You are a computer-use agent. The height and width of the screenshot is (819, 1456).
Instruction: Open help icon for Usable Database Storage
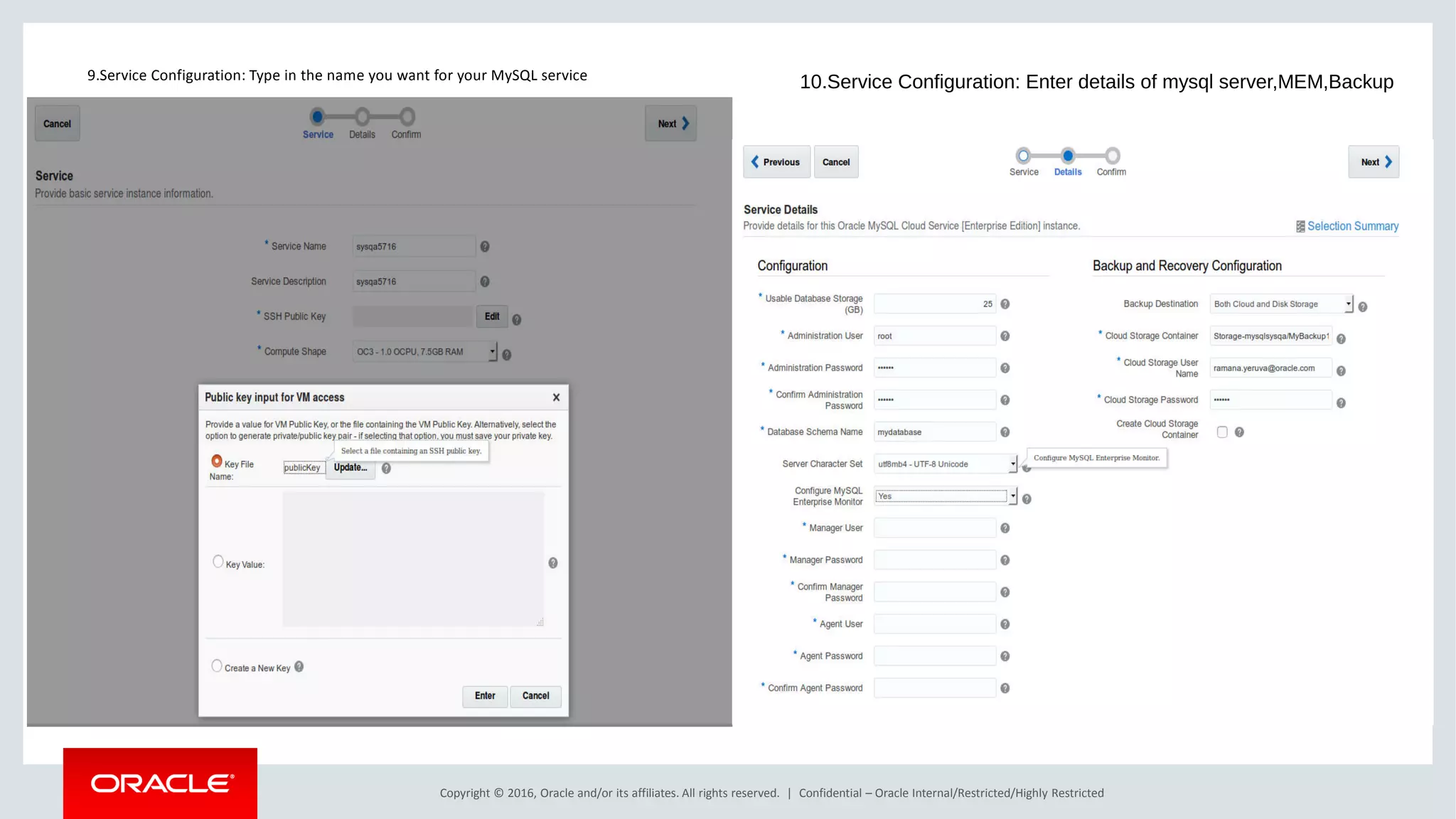point(1005,304)
